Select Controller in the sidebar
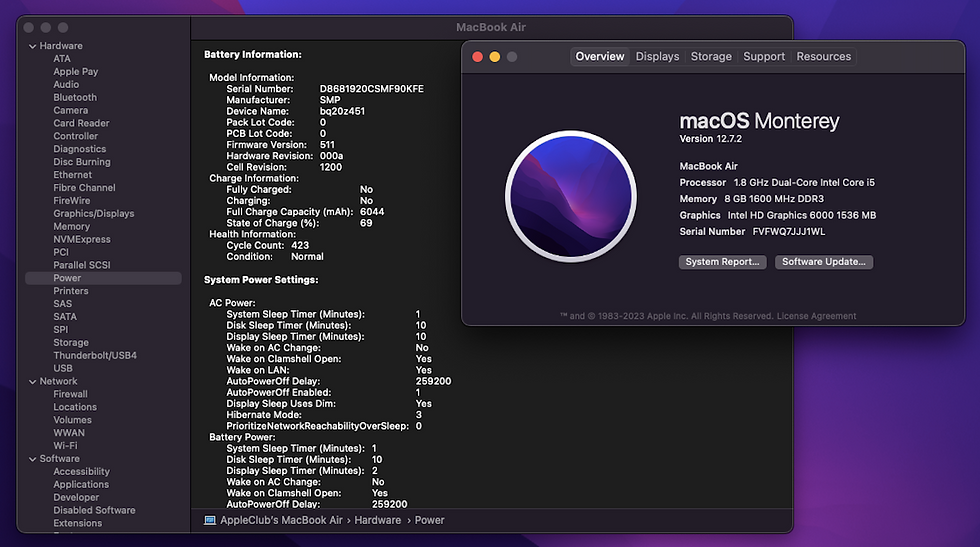This screenshot has height=547, width=980. [76, 136]
